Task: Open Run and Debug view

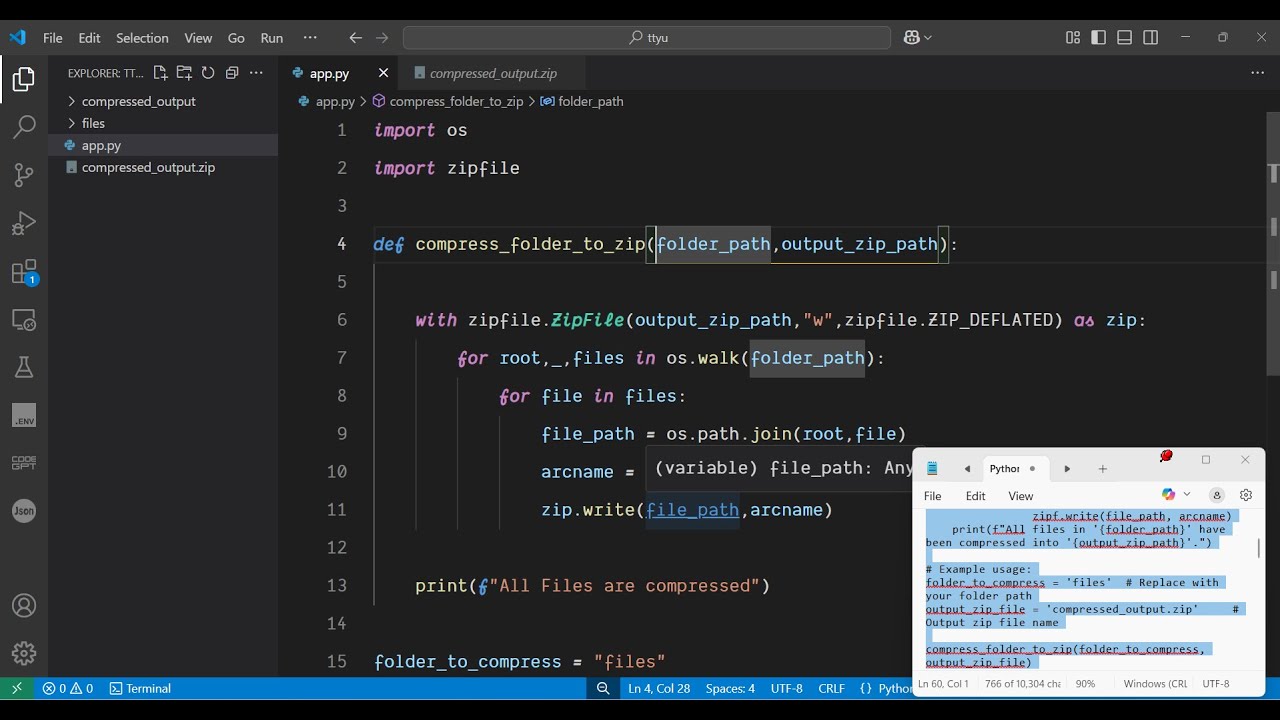Action: [24, 223]
